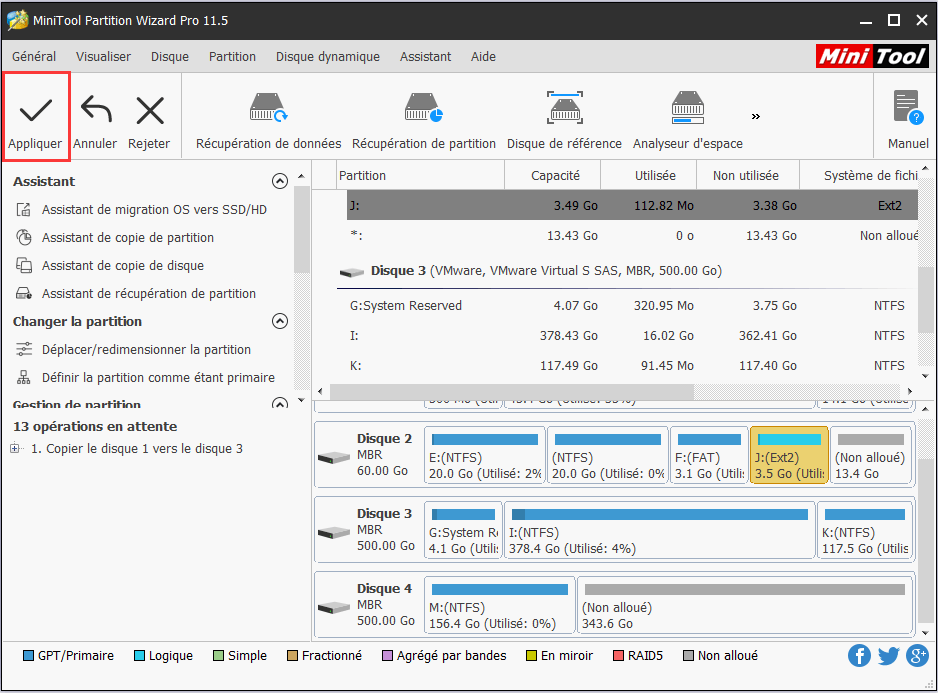Open the Disque dynamique menu

(x=328, y=57)
